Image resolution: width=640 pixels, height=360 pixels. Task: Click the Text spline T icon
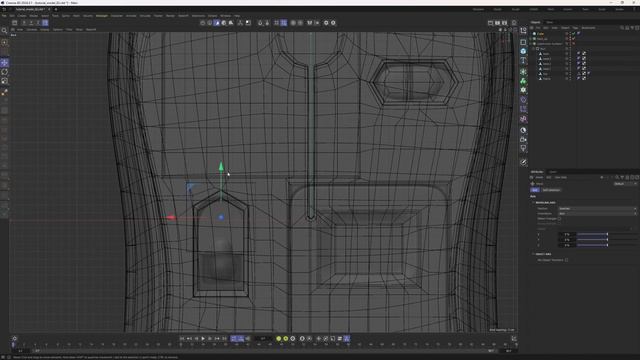(x=523, y=60)
